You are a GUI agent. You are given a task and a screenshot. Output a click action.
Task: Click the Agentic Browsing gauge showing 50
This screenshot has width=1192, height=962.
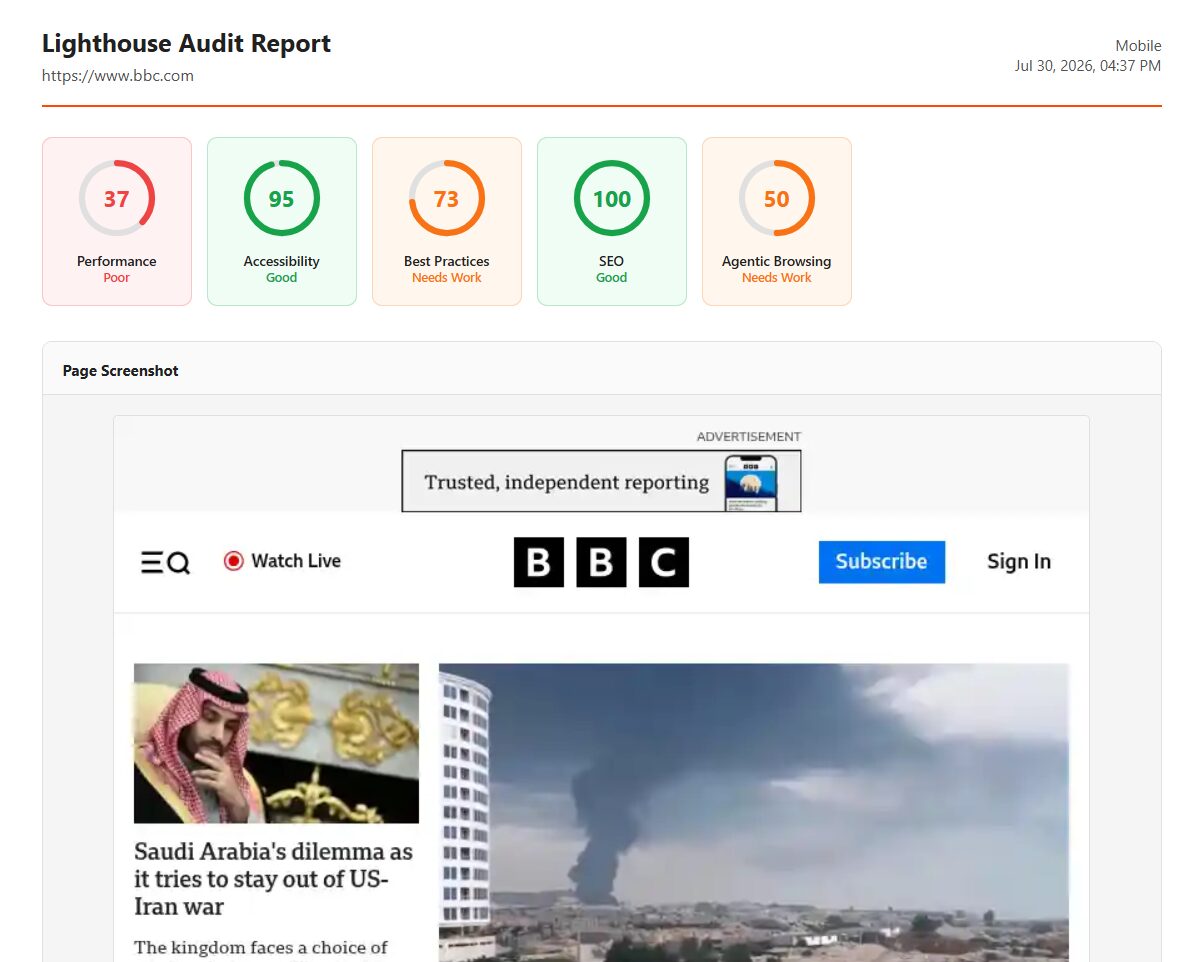[x=776, y=198]
